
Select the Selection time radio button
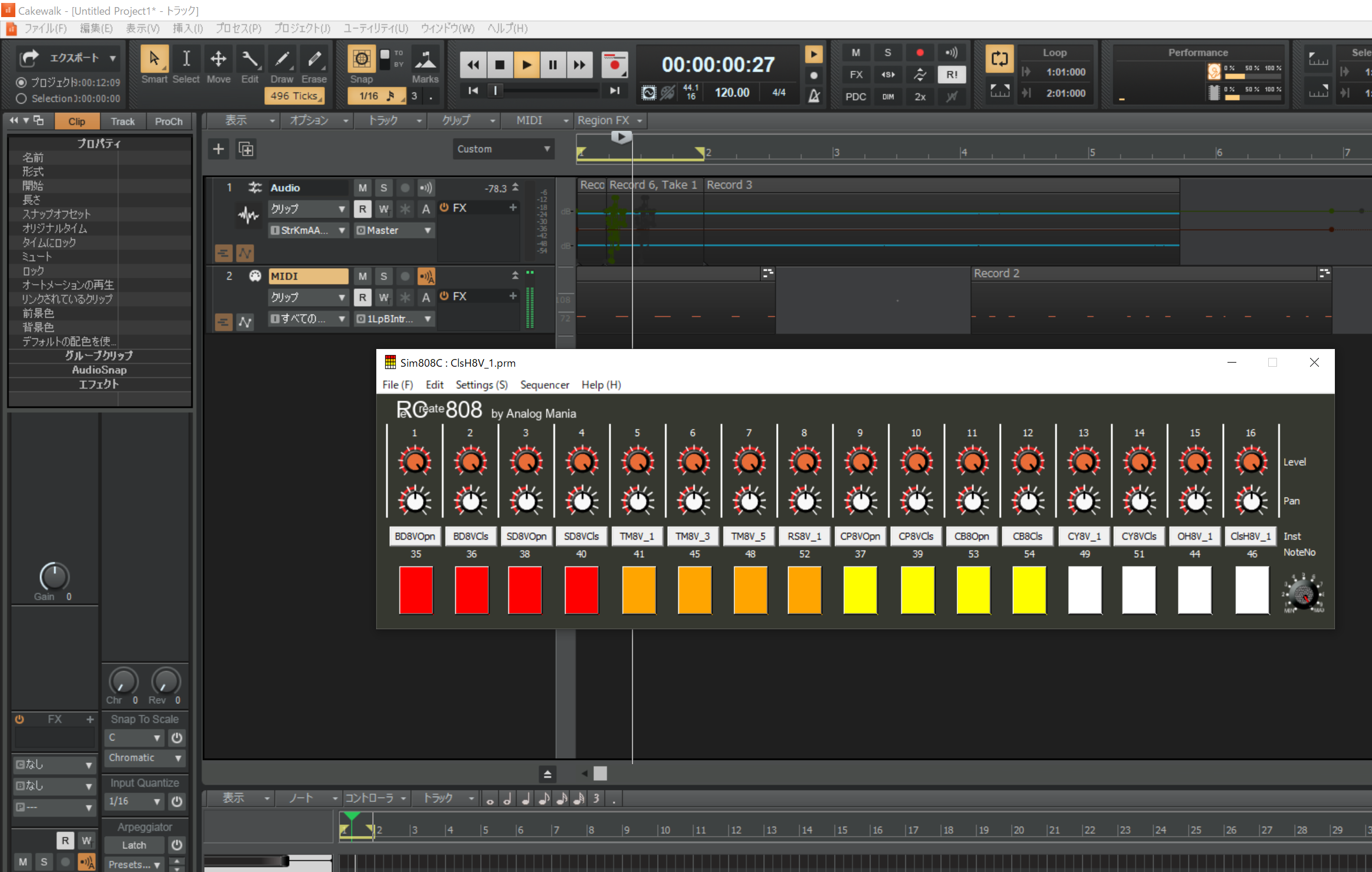[21, 98]
